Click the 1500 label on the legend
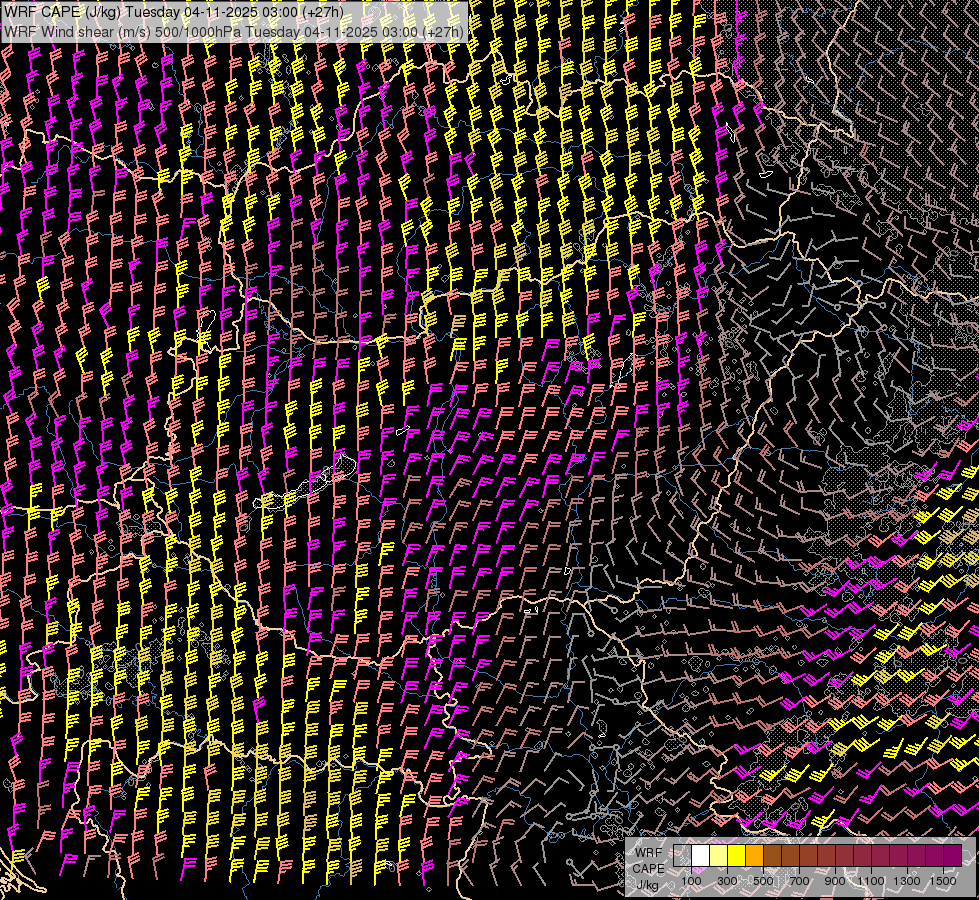The image size is (979, 900). tap(943, 881)
